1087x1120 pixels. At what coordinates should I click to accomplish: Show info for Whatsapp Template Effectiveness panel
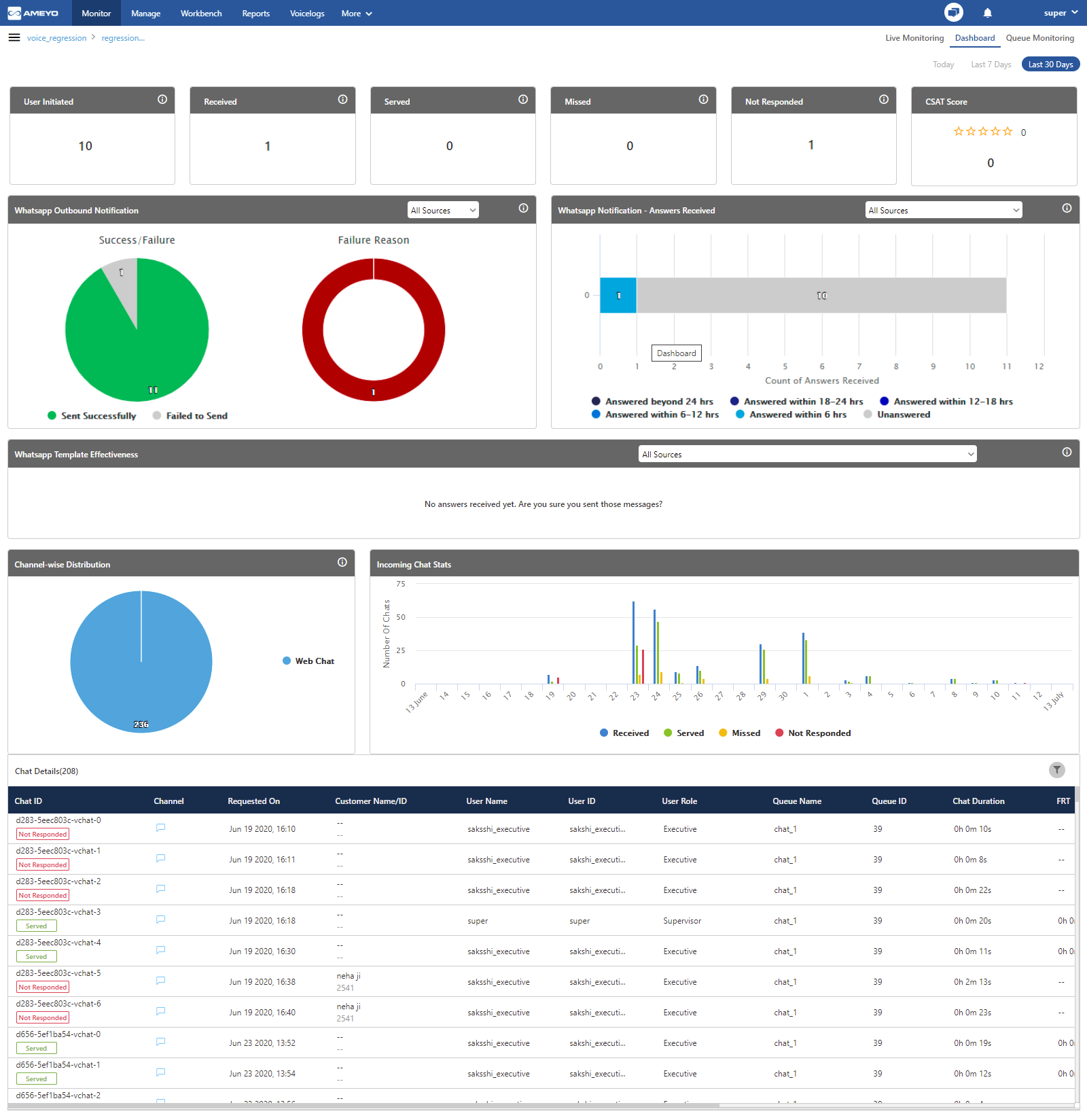(1067, 452)
